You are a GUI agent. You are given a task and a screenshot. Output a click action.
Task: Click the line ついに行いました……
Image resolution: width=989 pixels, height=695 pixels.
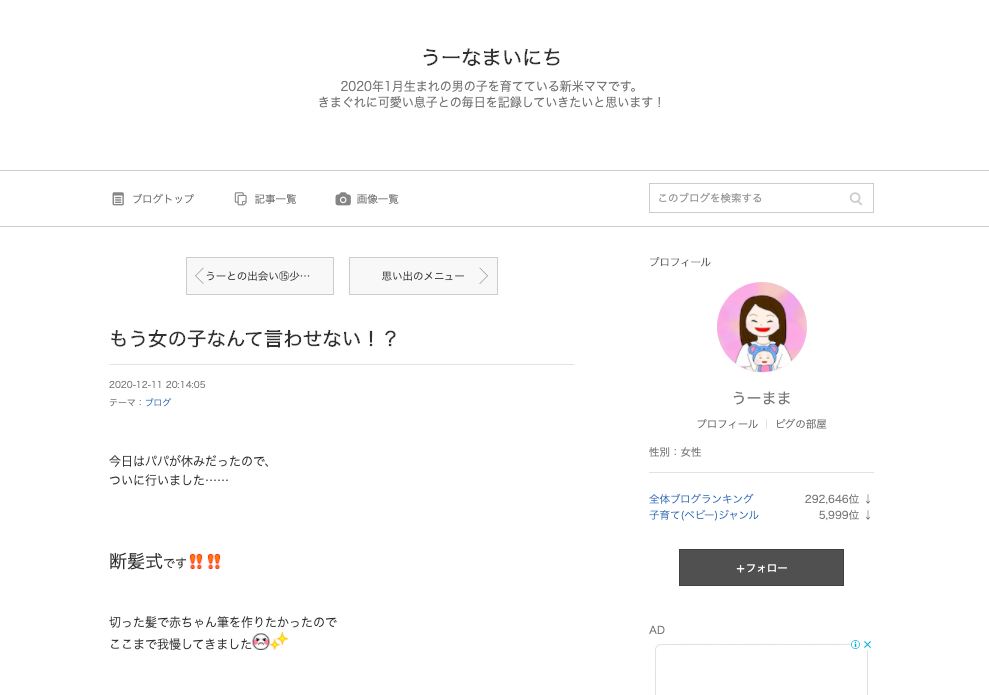click(169, 481)
